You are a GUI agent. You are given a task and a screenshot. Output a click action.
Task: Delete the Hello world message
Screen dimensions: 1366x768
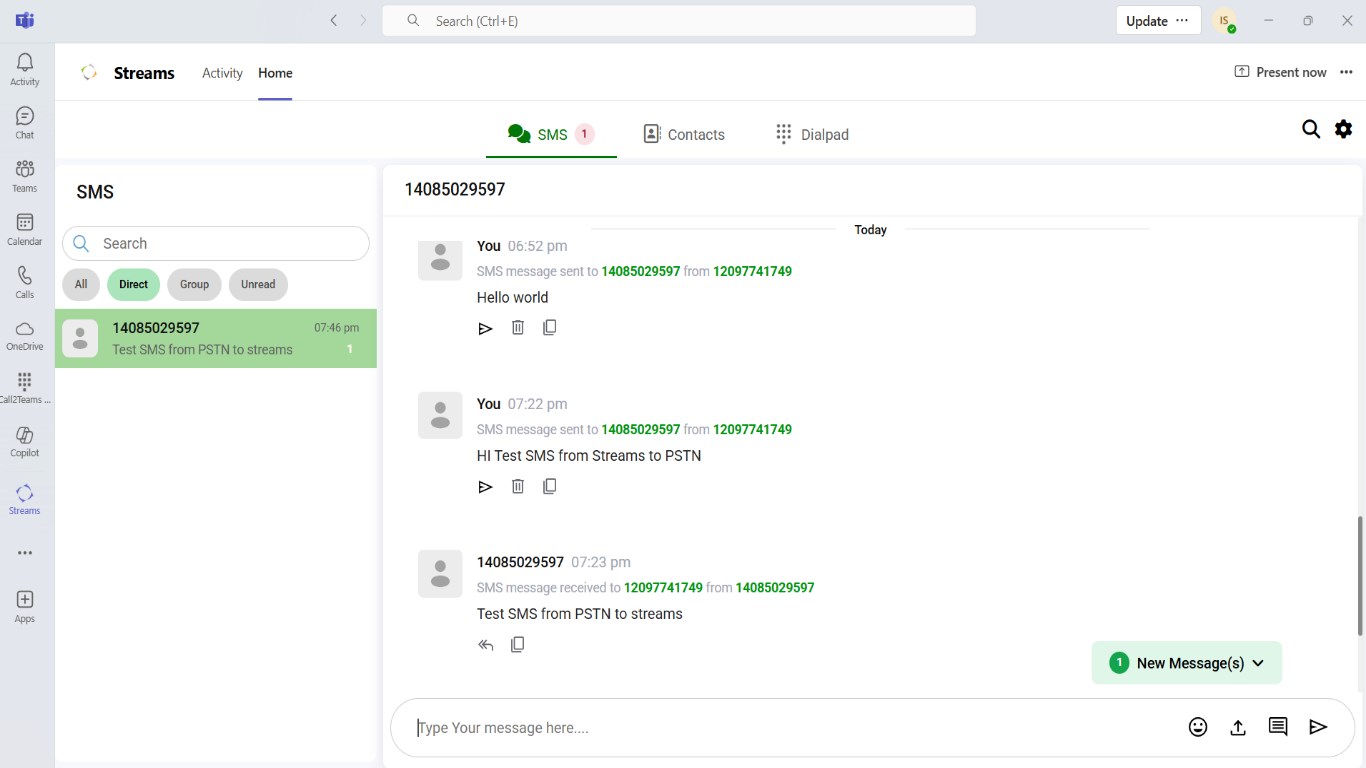(518, 327)
